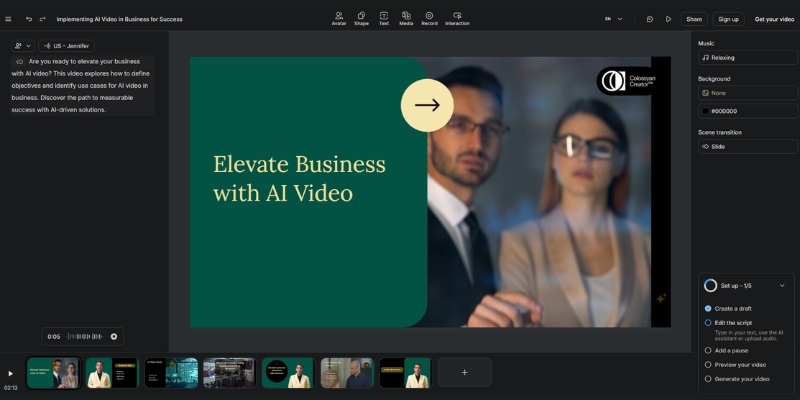Click the Set up progress ring icon
The image size is (800, 400).
[710, 286]
